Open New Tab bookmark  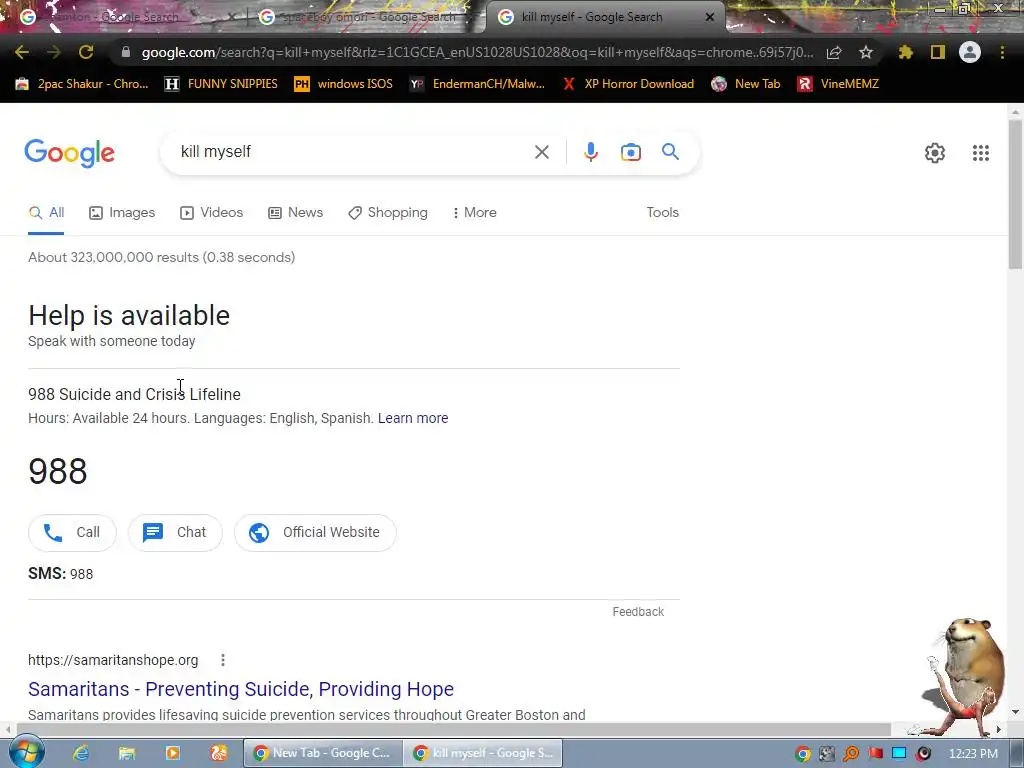pos(746,84)
